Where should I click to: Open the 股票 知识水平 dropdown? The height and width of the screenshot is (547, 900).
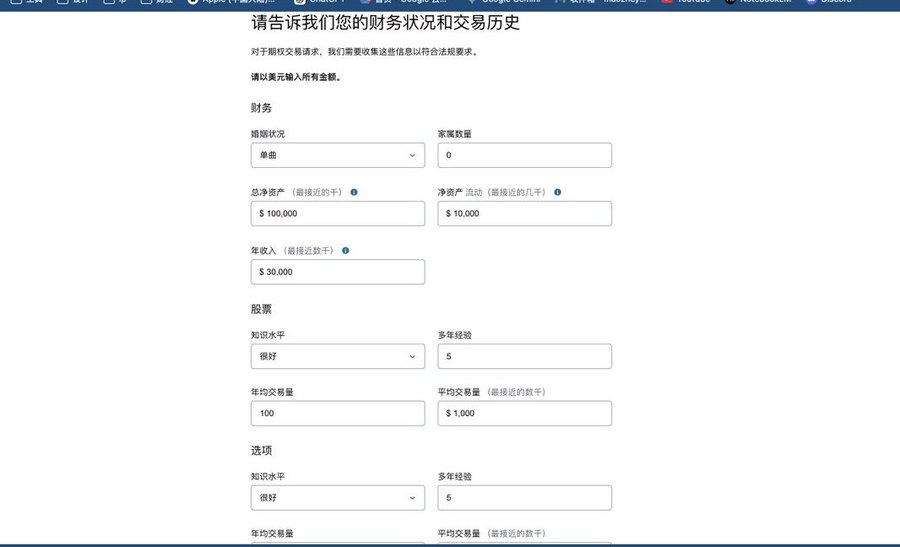coord(338,356)
